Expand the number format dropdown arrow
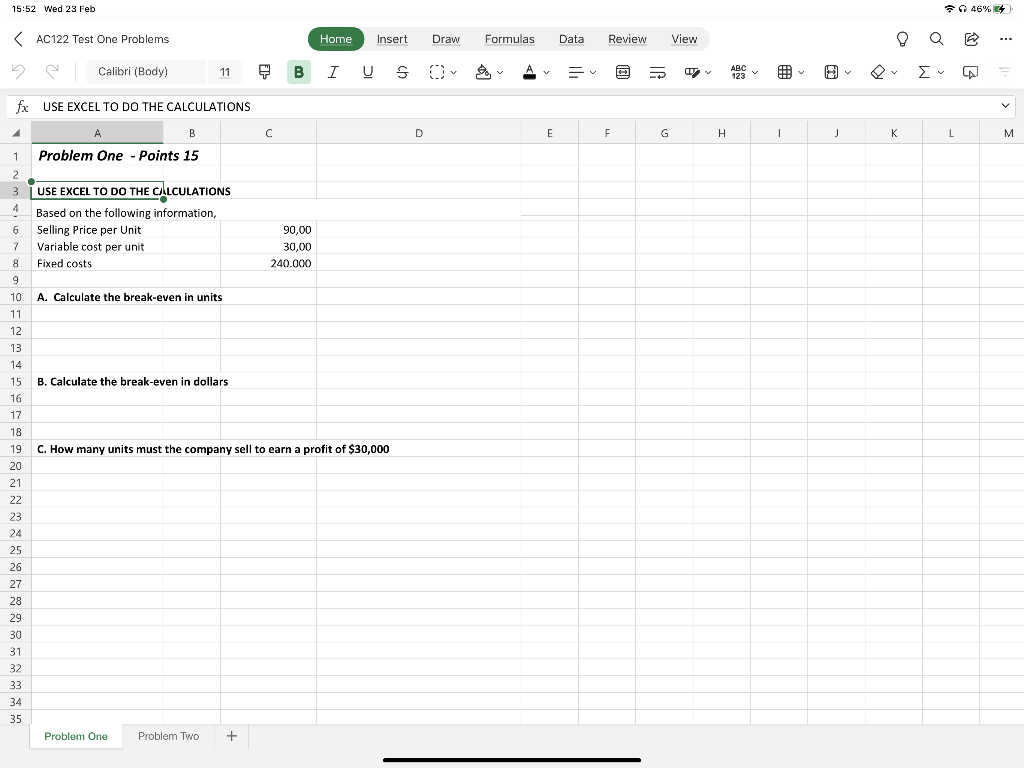The image size is (1024, 768). (x=755, y=72)
